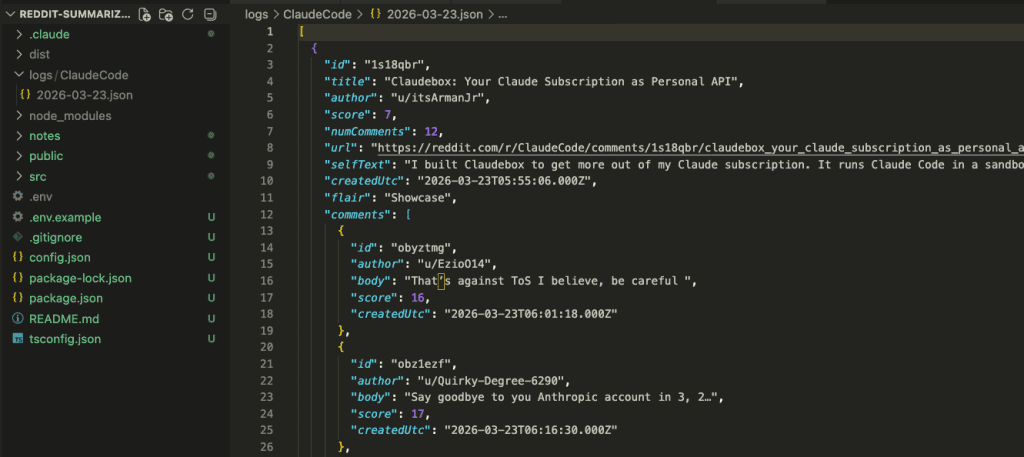The width and height of the screenshot is (1024, 457).
Task: Click the modified dot badge beside .claude folder
Action: (x=211, y=34)
